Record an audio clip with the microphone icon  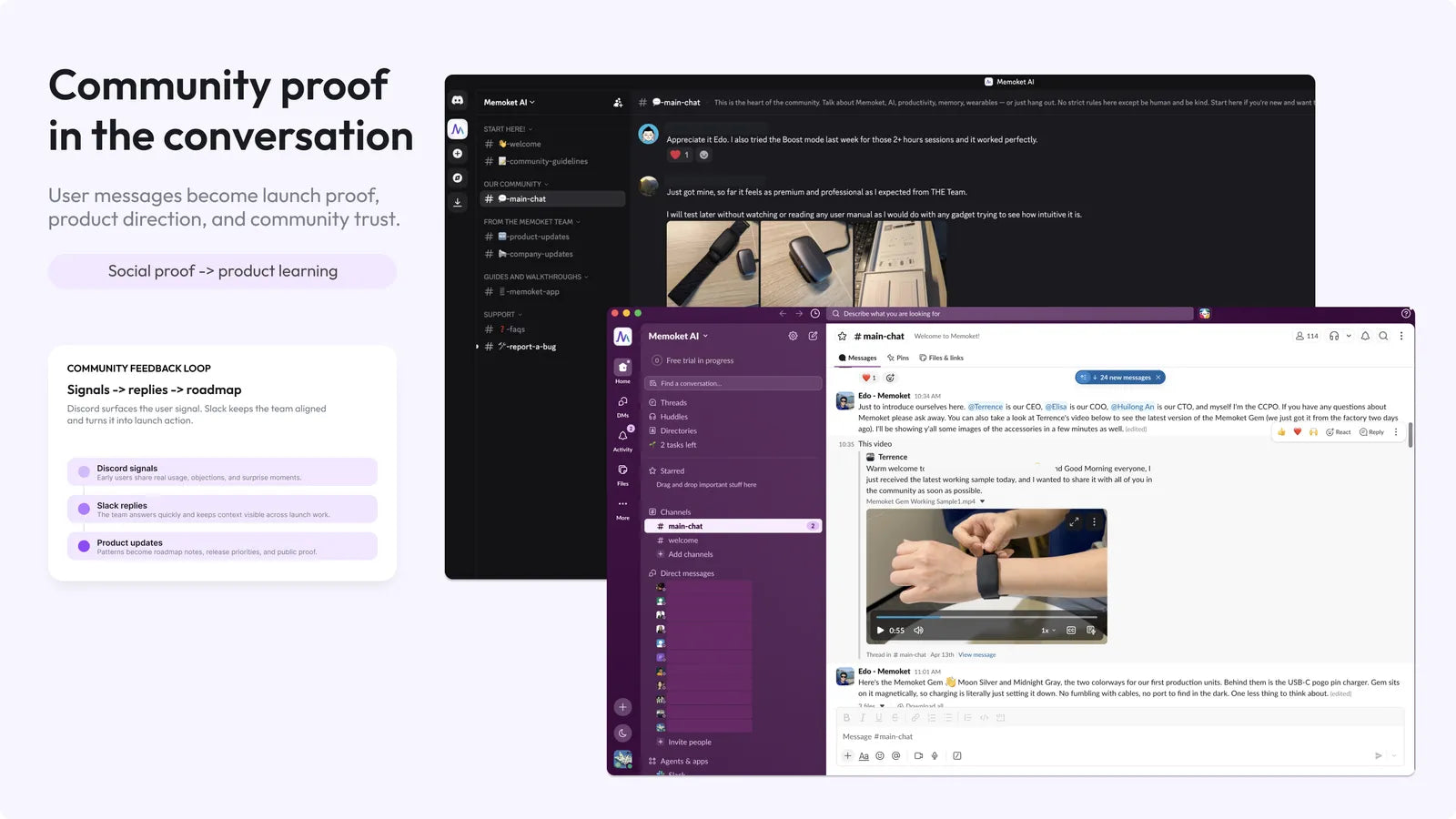tap(935, 755)
